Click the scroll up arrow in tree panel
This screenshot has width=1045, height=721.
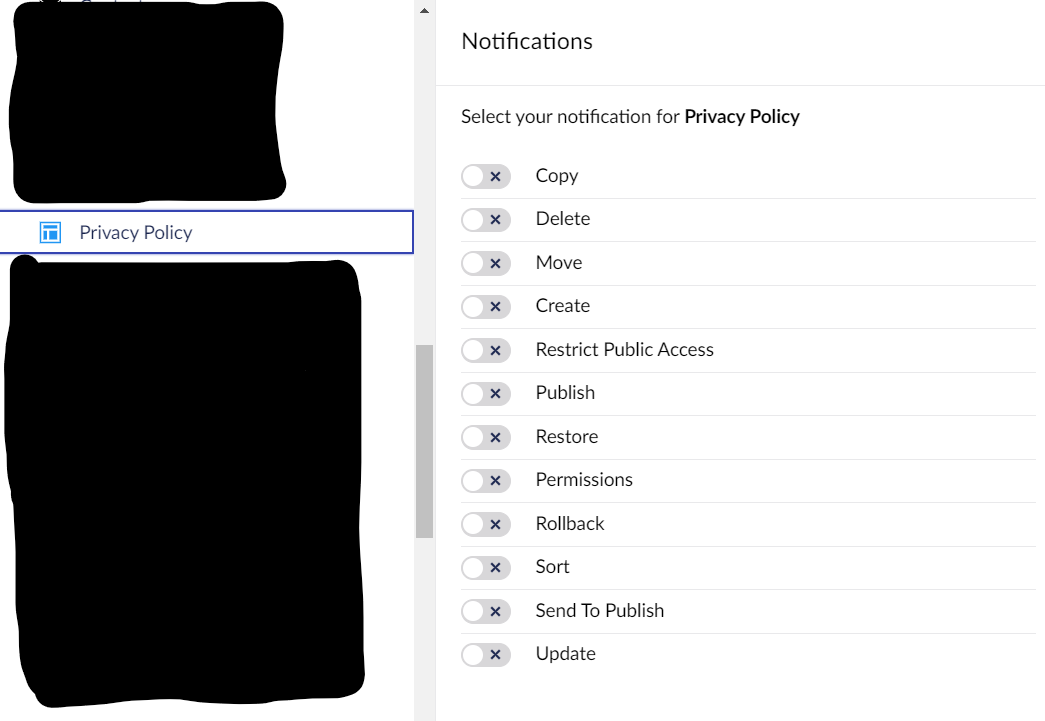point(424,10)
